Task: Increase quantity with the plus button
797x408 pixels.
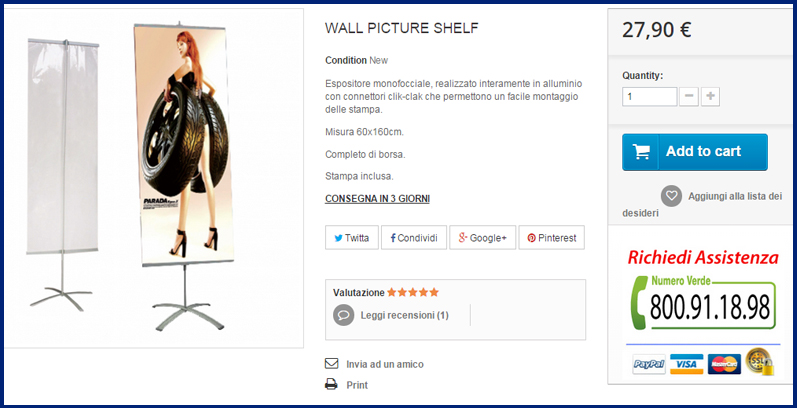Action: (710, 97)
